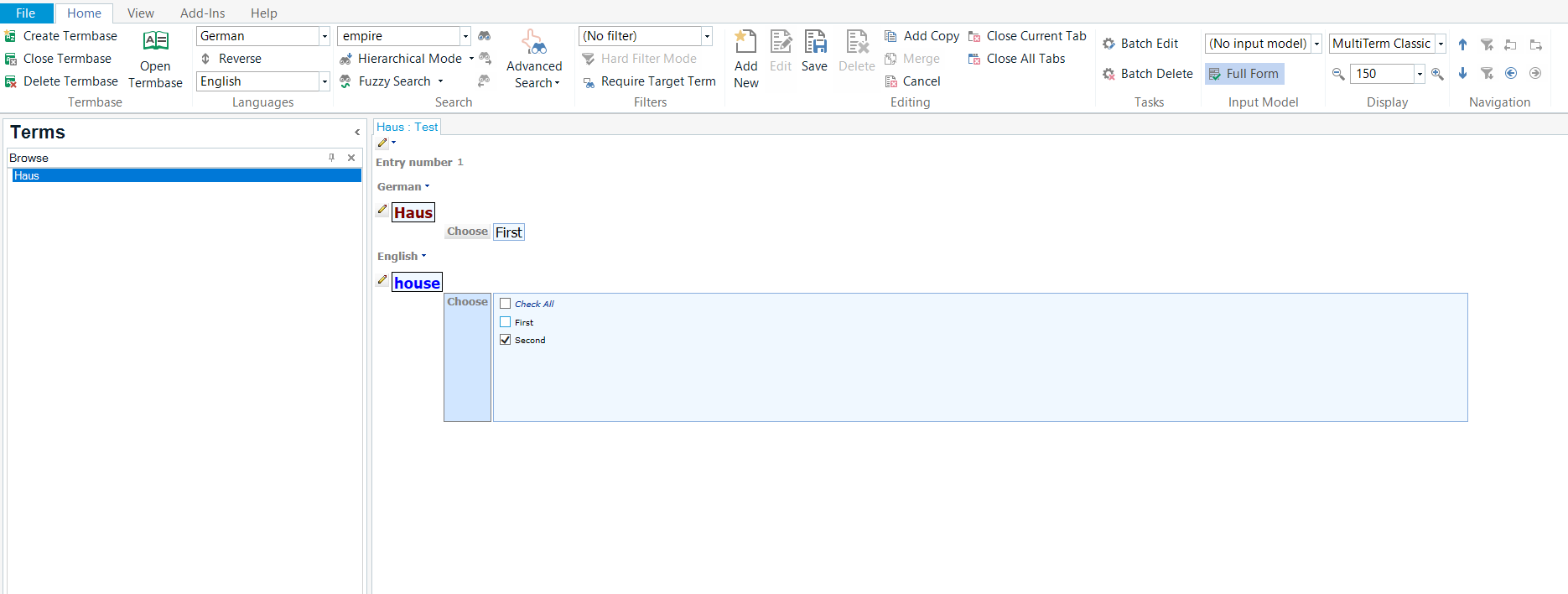Enable the First checkbox under house
The width and height of the screenshot is (1568, 594).
[506, 322]
